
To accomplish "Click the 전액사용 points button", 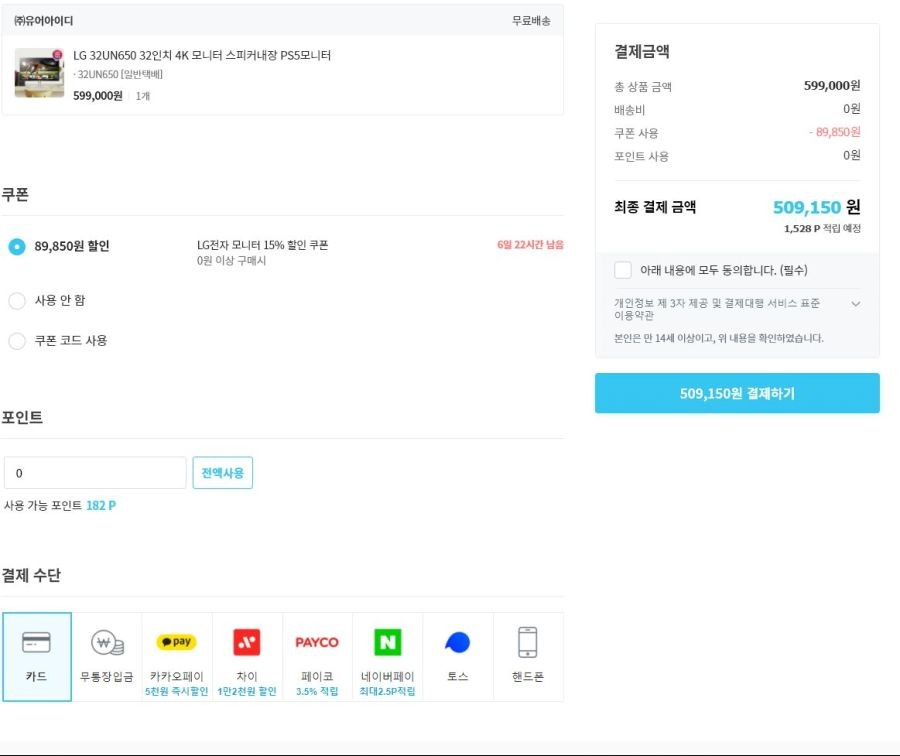I will tap(223, 473).
